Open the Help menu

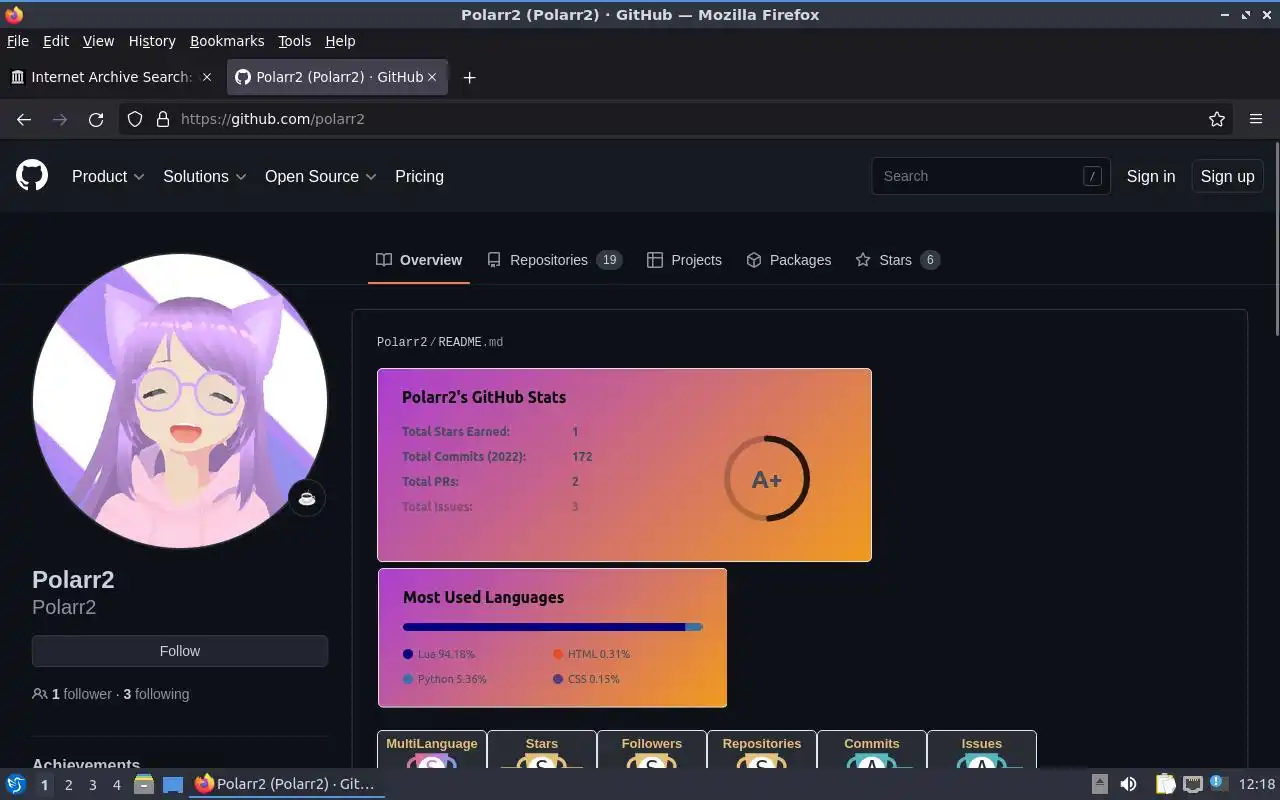[340, 41]
